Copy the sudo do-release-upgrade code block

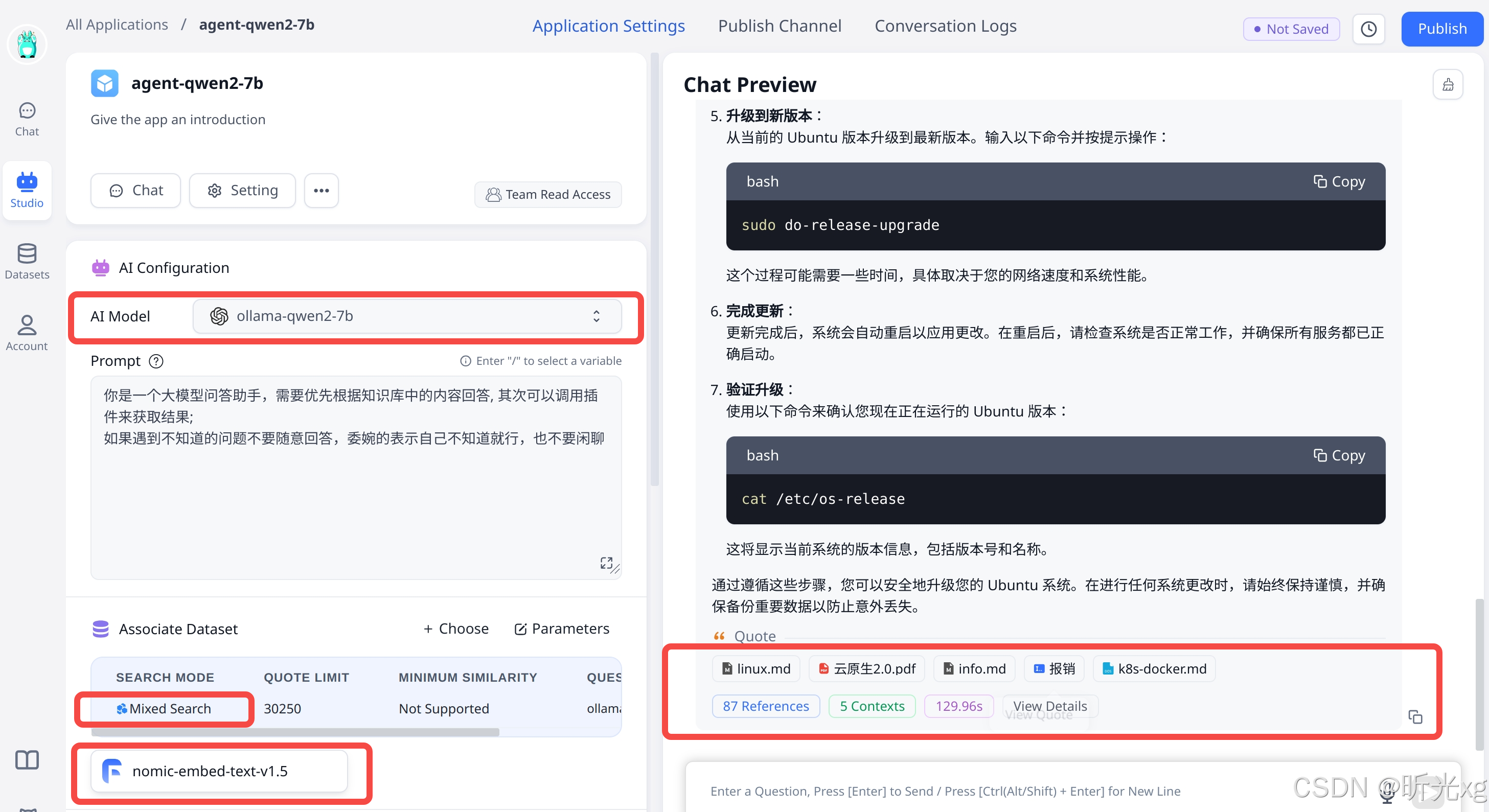[x=1339, y=181]
